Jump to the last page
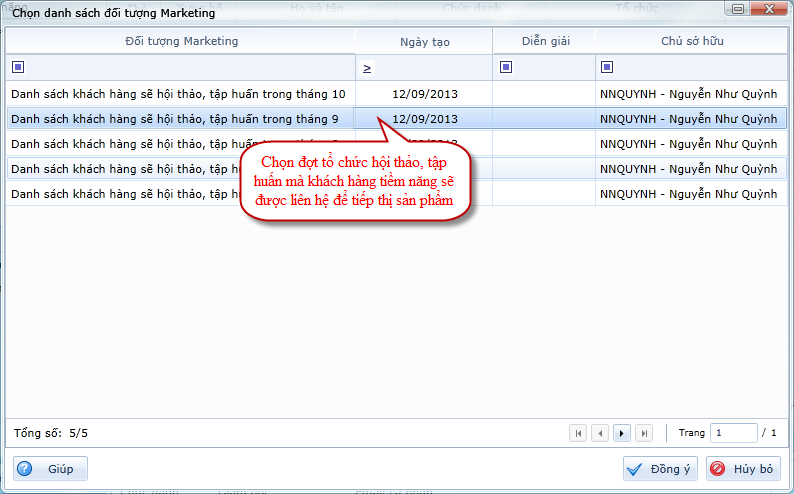 coord(644,433)
